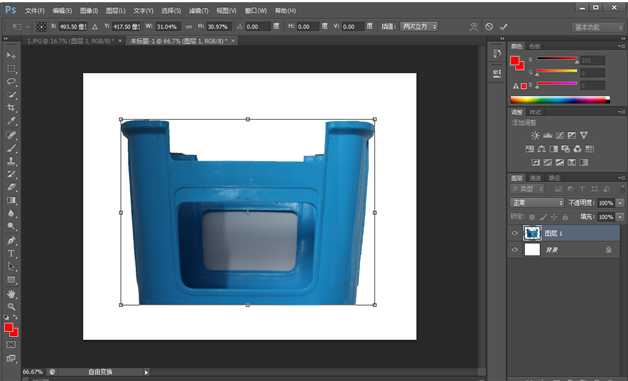
Task: Toggle relative positioning triangle in options bar
Action: [95, 27]
